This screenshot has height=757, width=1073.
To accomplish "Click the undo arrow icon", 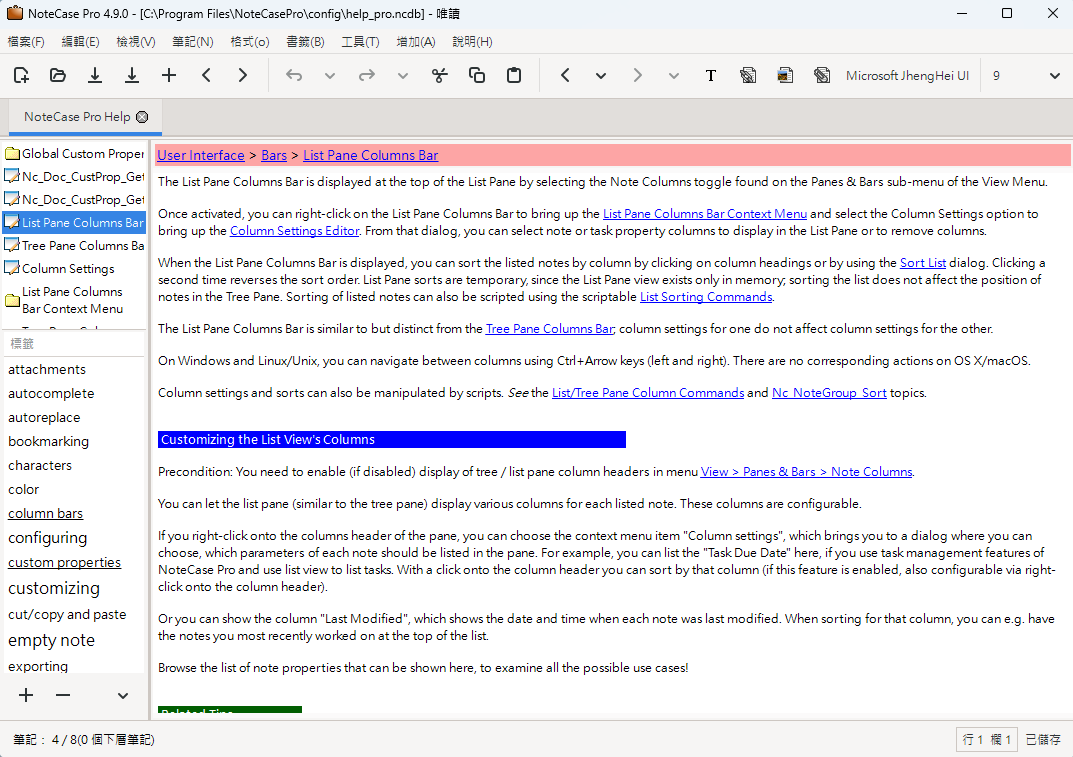I will coord(294,75).
